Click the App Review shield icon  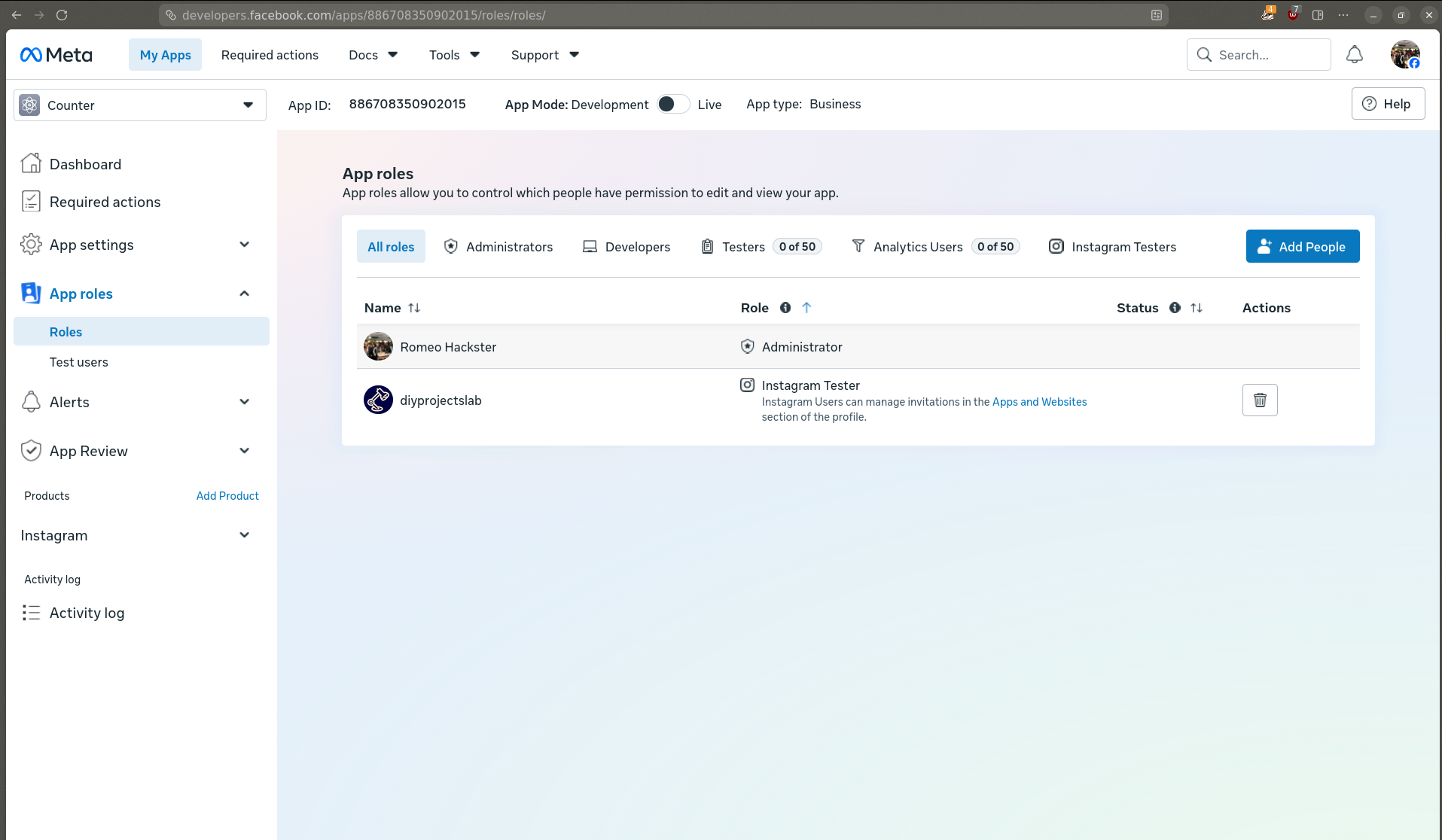(31, 450)
